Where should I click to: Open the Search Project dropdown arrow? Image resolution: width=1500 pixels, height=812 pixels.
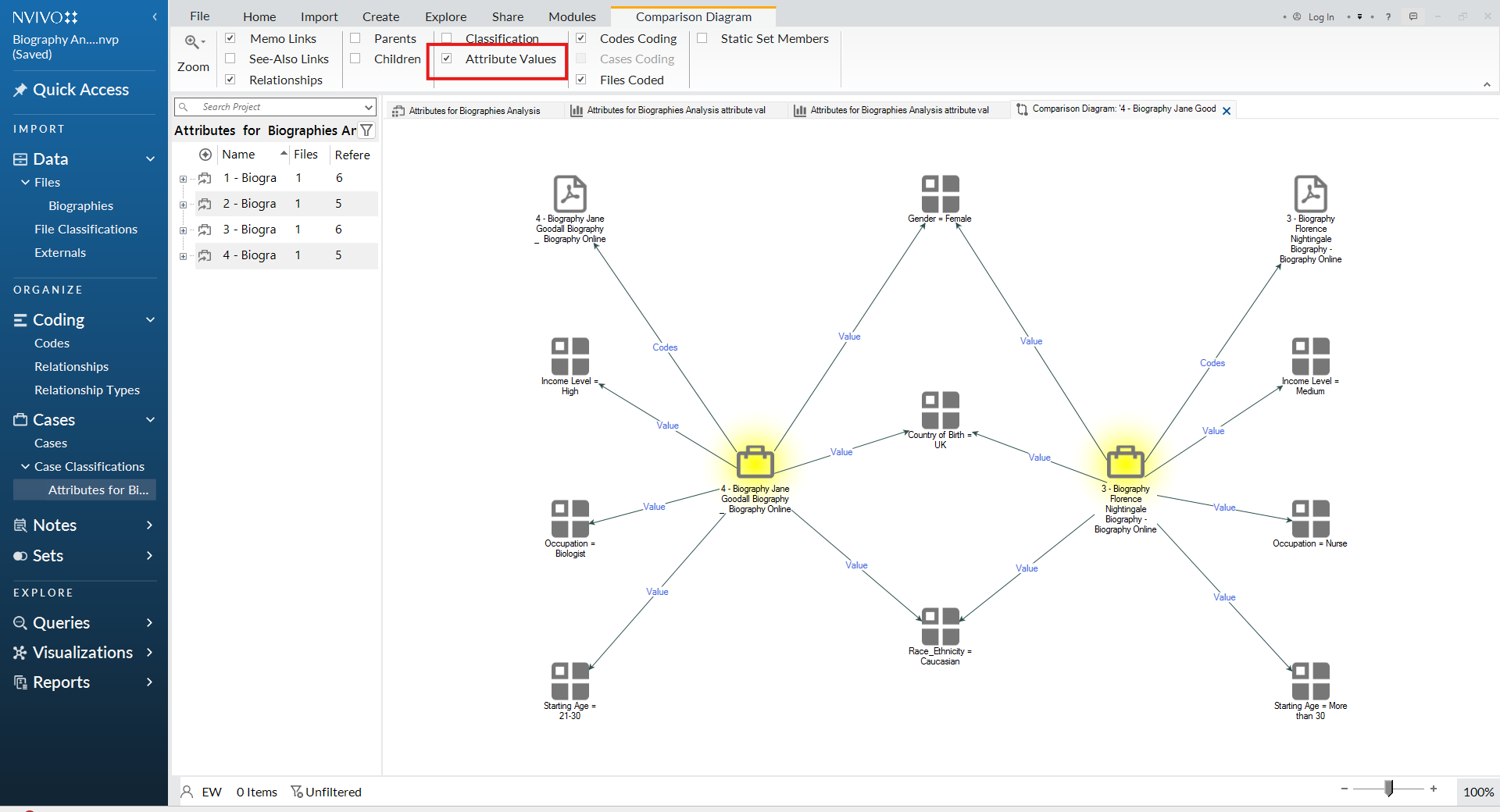(x=368, y=107)
